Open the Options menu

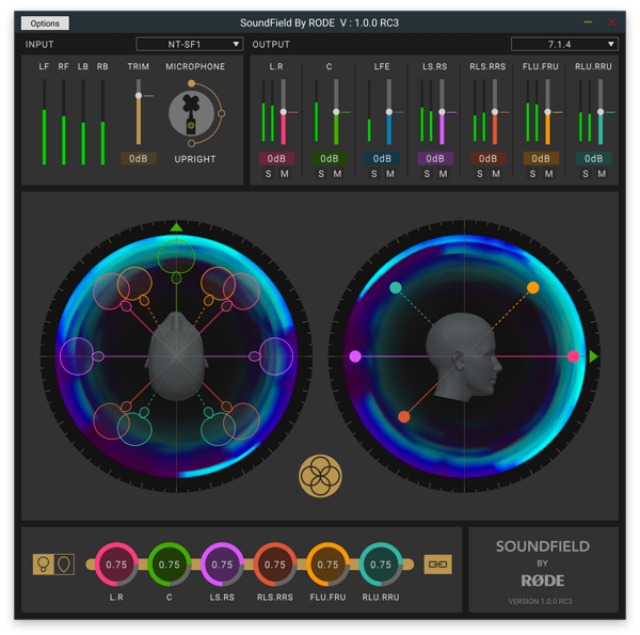click(45, 23)
